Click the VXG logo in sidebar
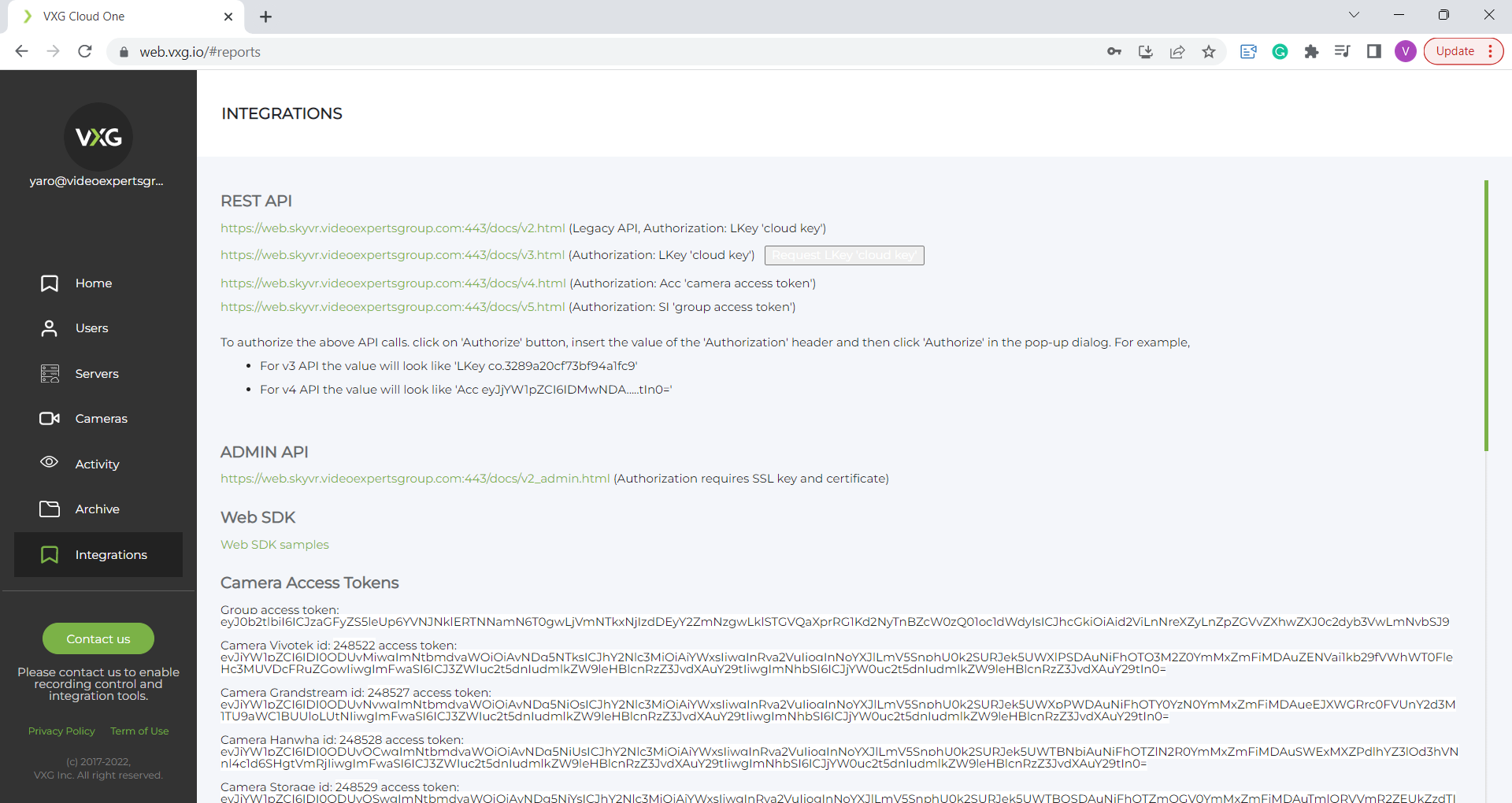Viewport: 1512px width, 803px height. click(98, 138)
